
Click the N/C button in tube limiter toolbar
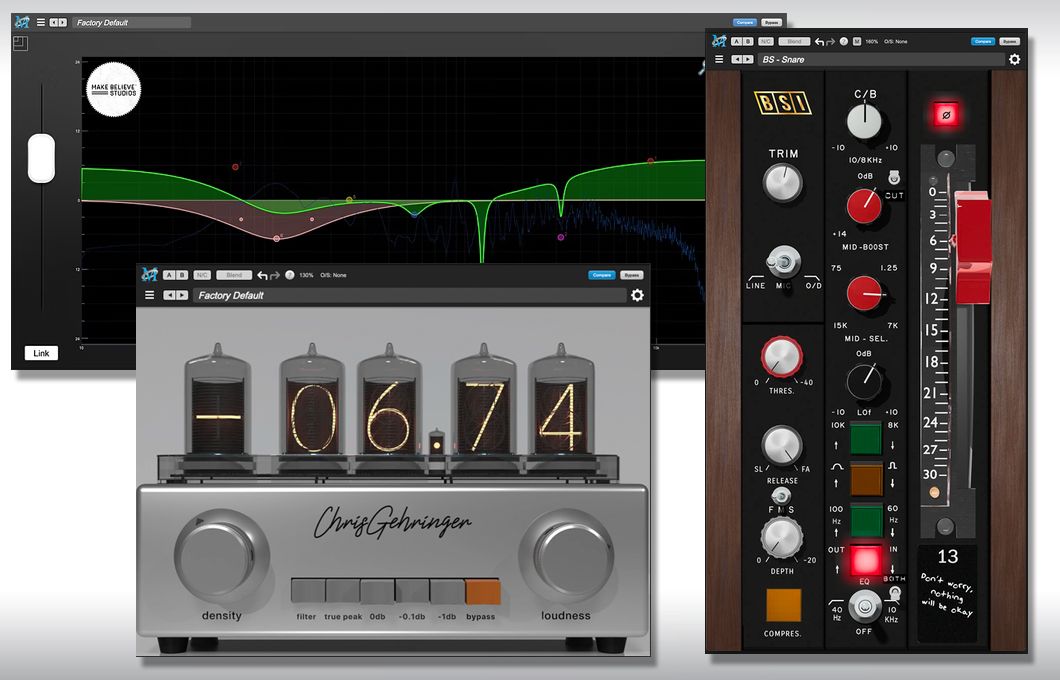coord(202,275)
